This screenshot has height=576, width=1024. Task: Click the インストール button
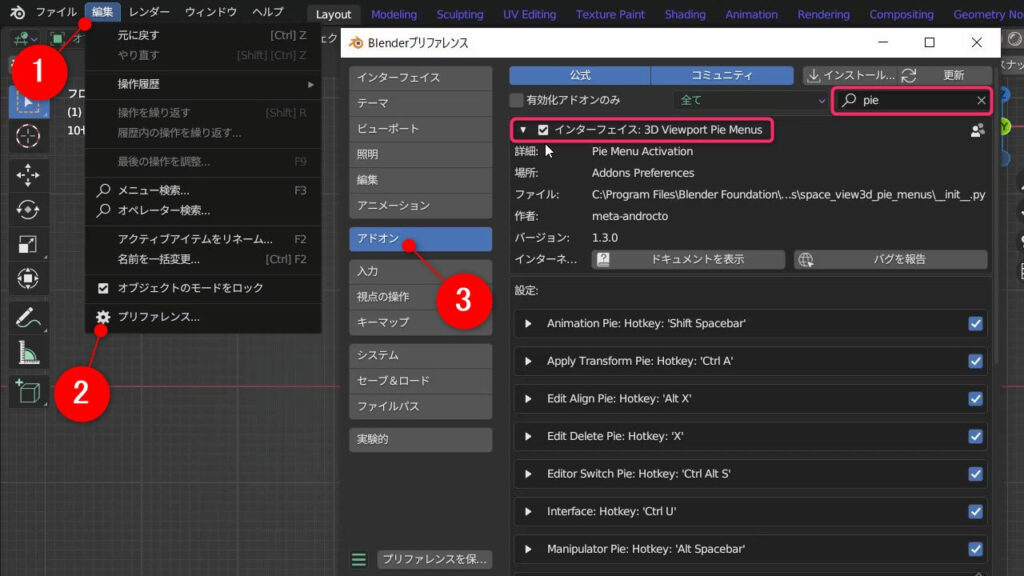[x=850, y=75]
